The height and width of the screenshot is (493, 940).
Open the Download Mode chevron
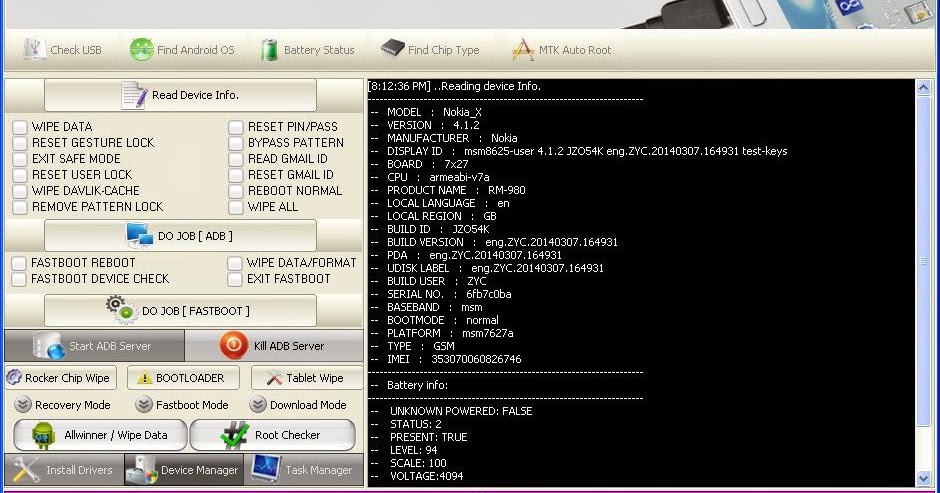pos(258,405)
